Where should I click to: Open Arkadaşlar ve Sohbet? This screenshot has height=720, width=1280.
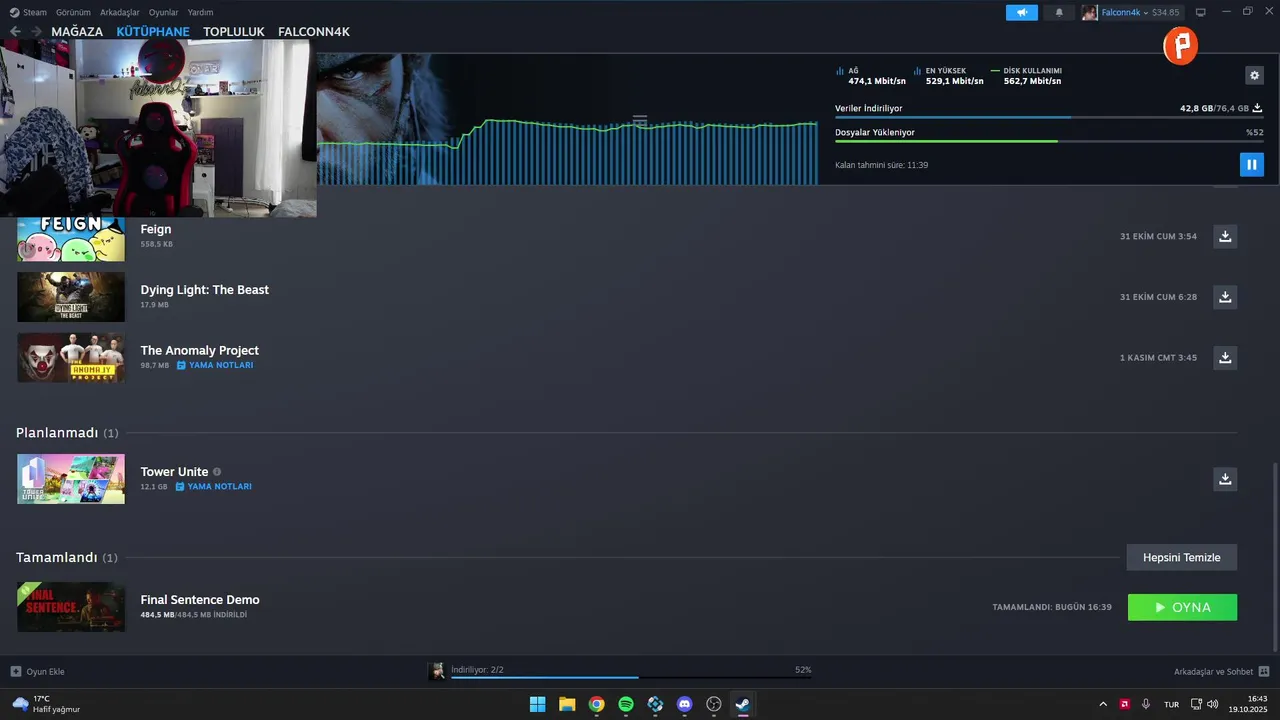click(x=1221, y=671)
